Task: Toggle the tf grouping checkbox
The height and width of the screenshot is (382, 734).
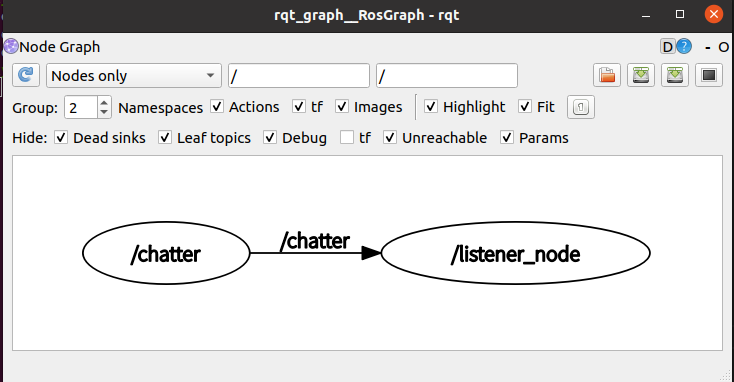Action: (299, 107)
